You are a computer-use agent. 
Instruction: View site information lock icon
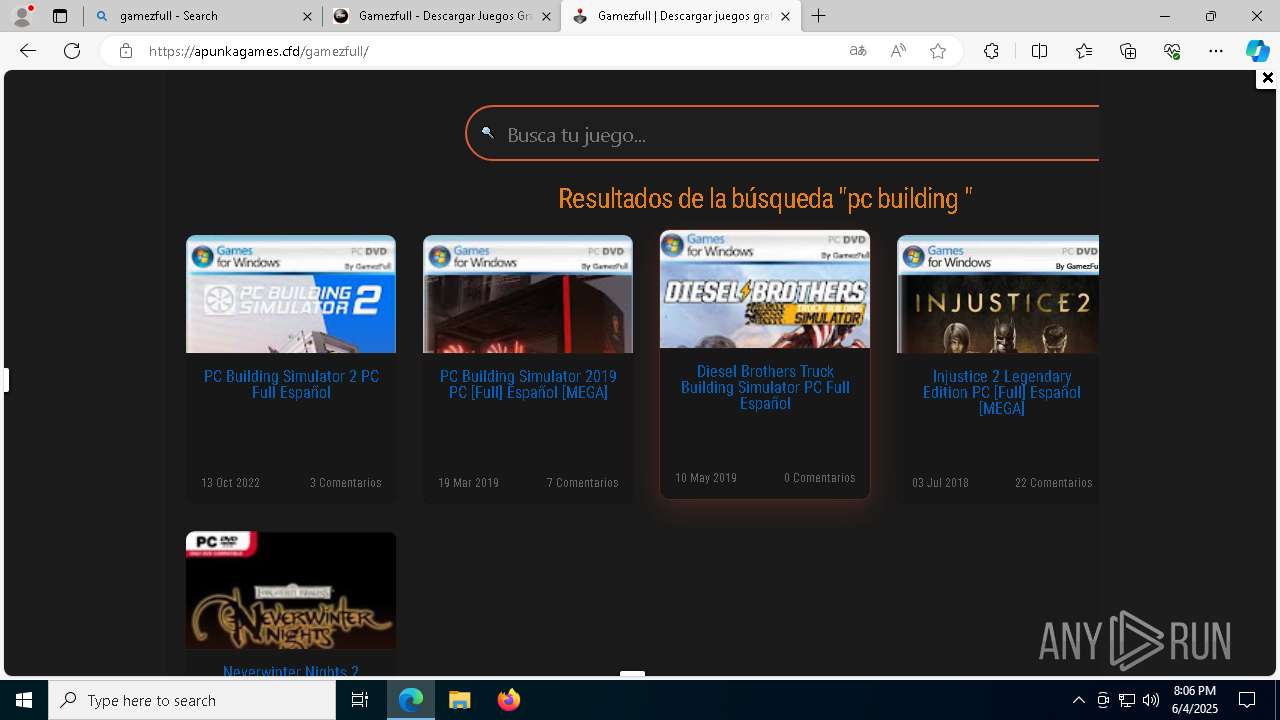tap(125, 51)
